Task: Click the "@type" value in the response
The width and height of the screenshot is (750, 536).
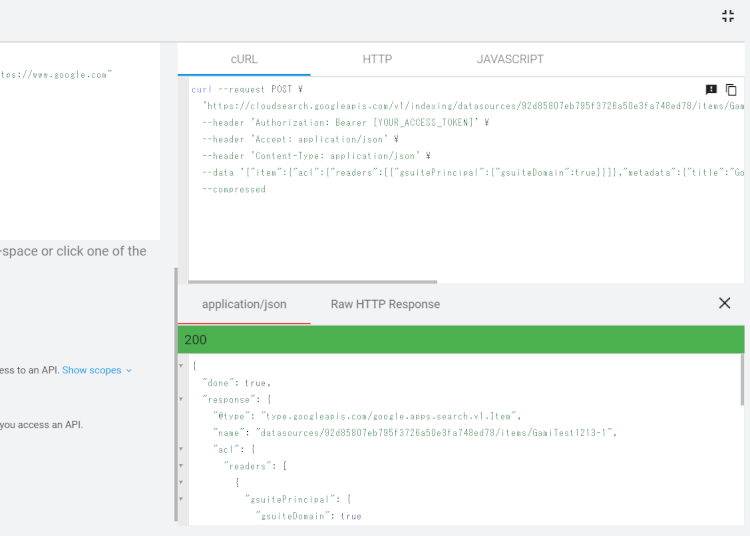Action: tap(390, 416)
